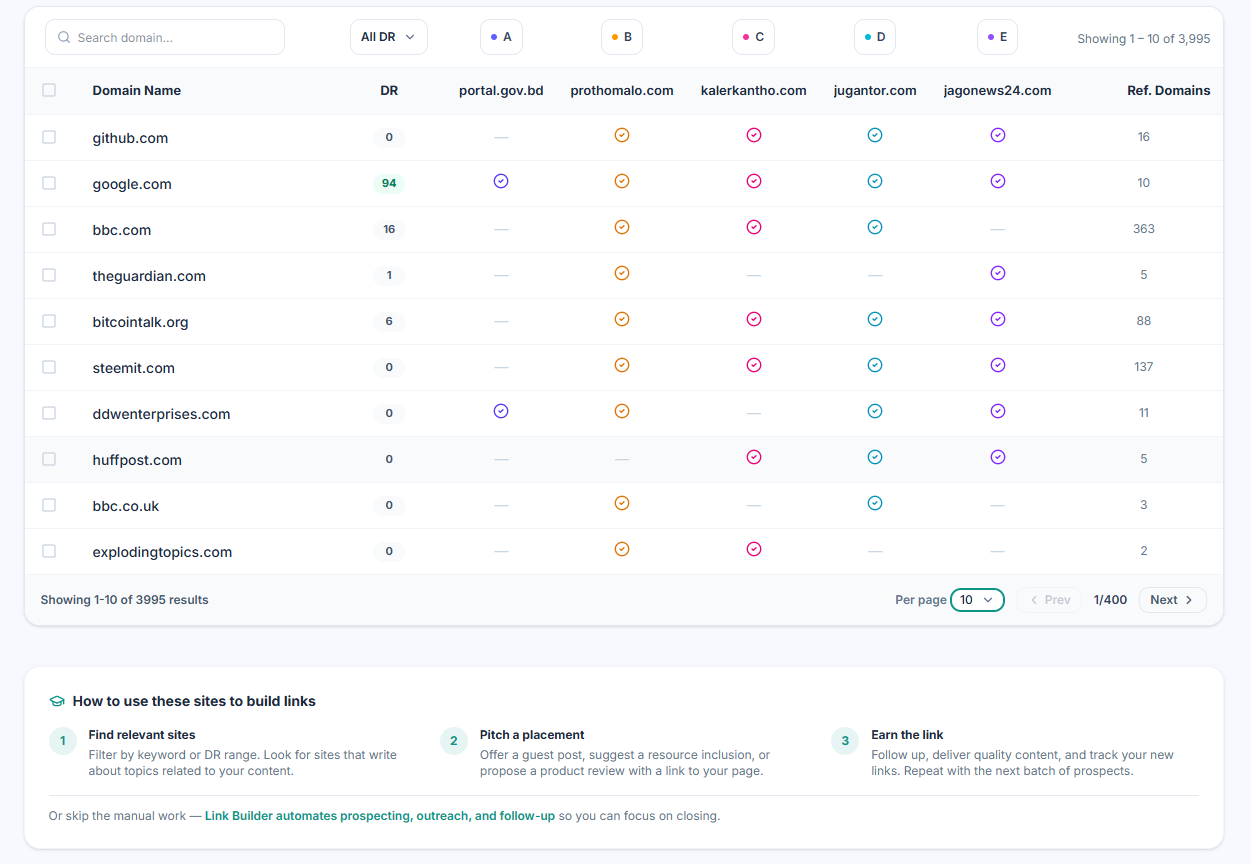The width and height of the screenshot is (1251, 864).
Task: Toggle competitor E filter chip
Action: click(x=997, y=37)
